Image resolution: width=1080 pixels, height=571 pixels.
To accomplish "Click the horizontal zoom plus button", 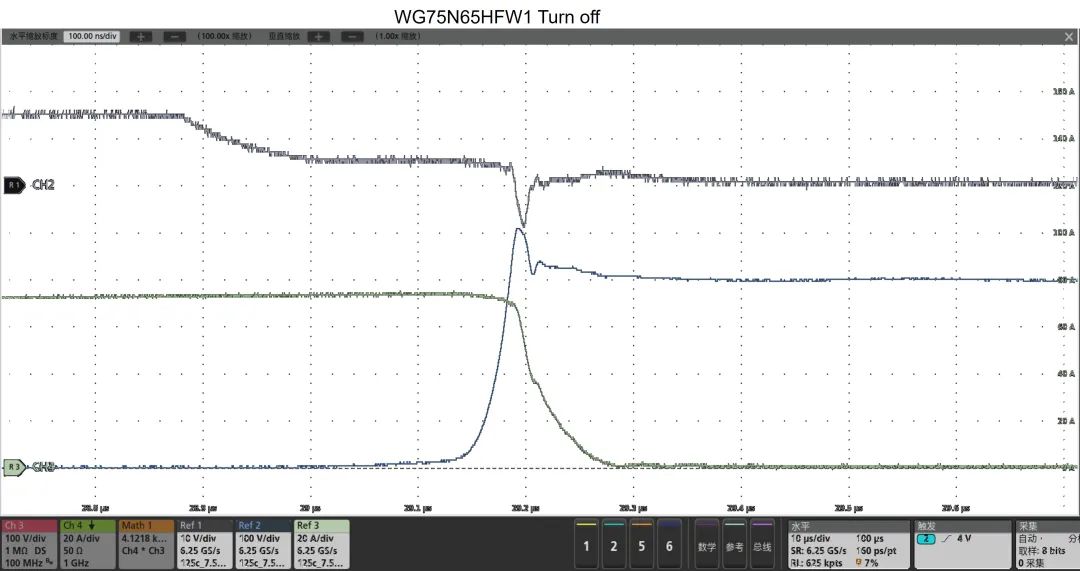I will point(141,36).
